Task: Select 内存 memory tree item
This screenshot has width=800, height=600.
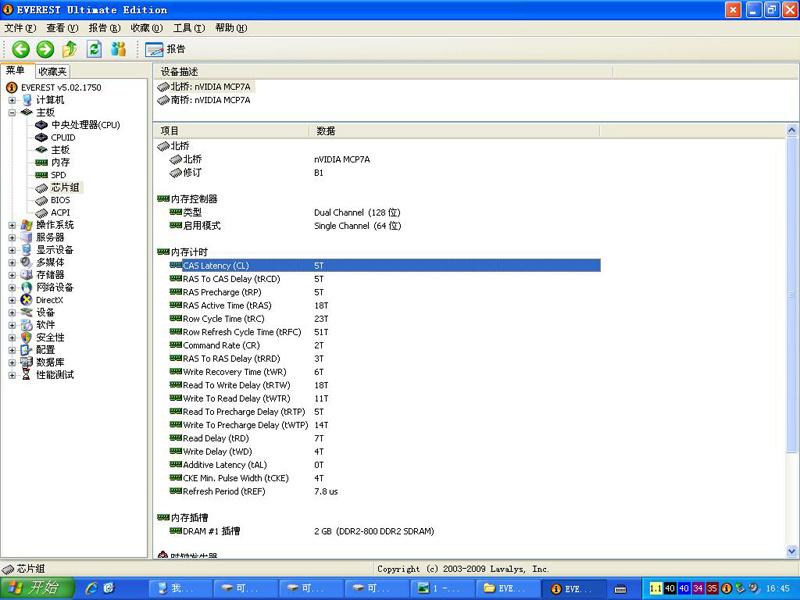Action: pyautogui.click(x=60, y=162)
